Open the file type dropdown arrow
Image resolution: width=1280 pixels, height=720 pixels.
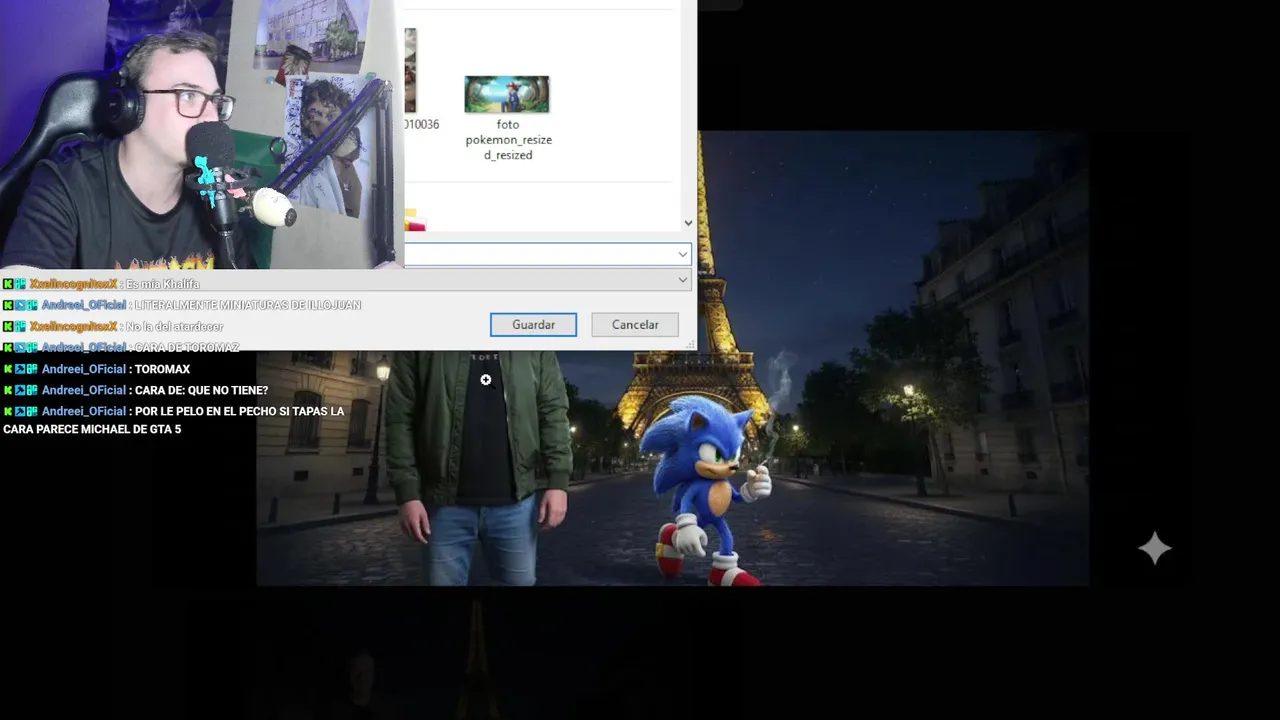(683, 280)
